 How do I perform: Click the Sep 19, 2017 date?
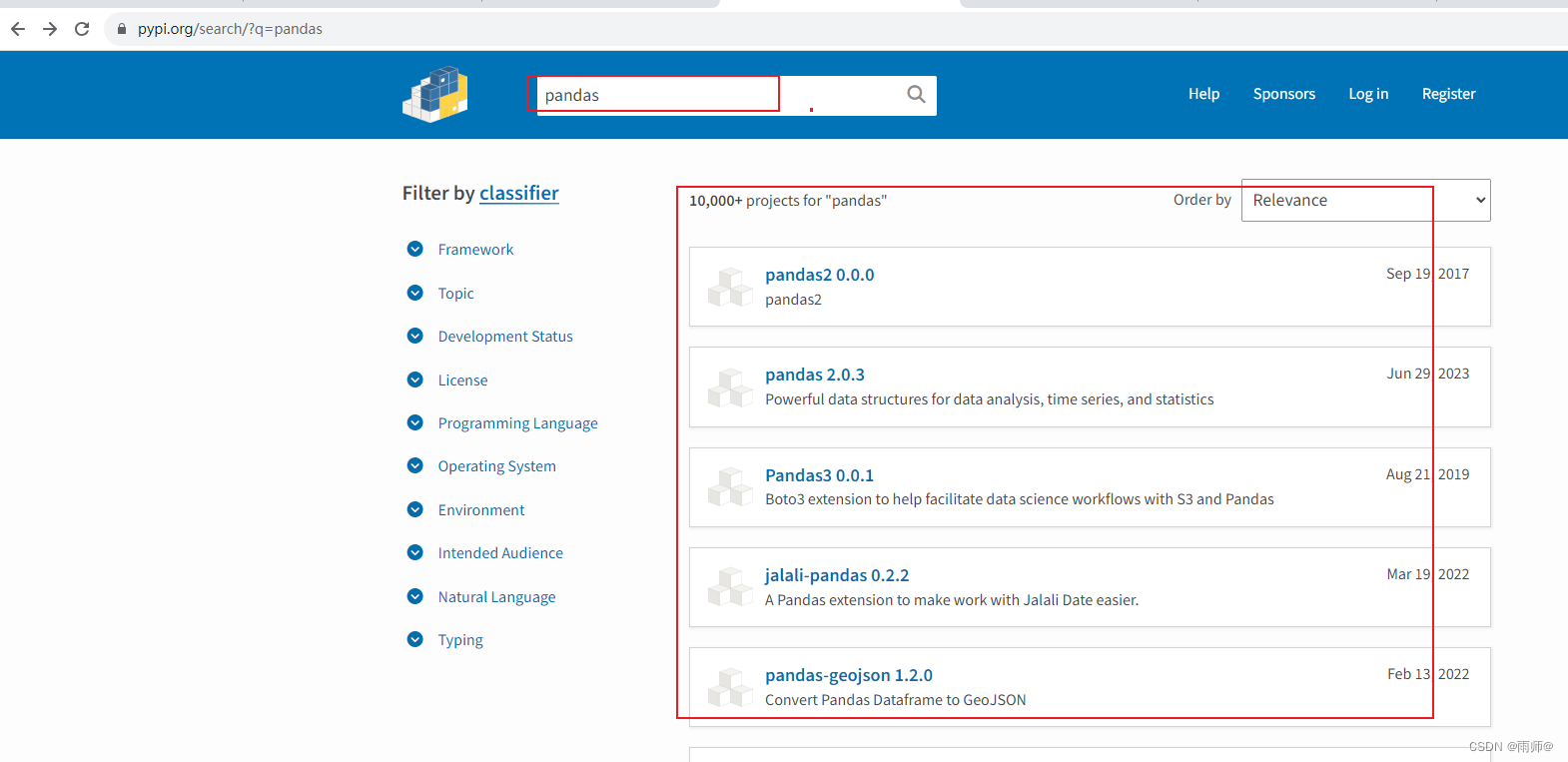pyautogui.click(x=1427, y=274)
